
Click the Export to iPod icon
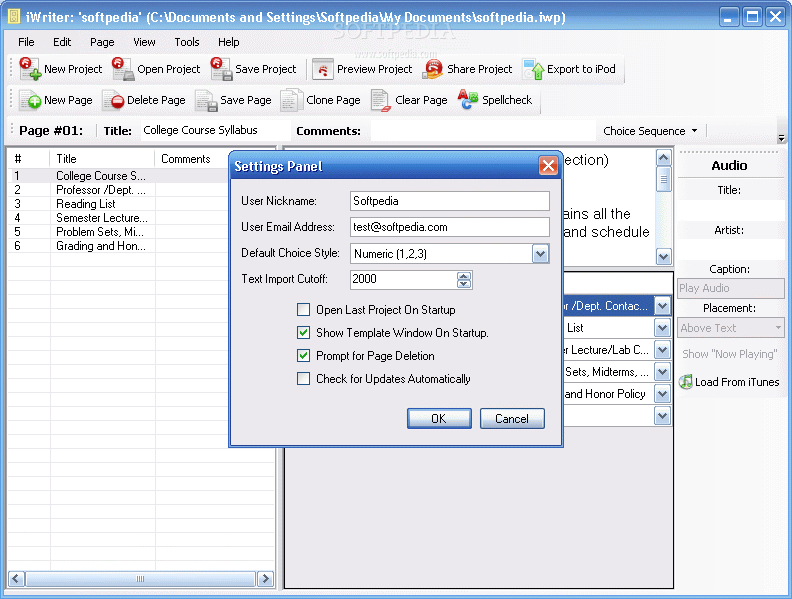[x=533, y=69]
